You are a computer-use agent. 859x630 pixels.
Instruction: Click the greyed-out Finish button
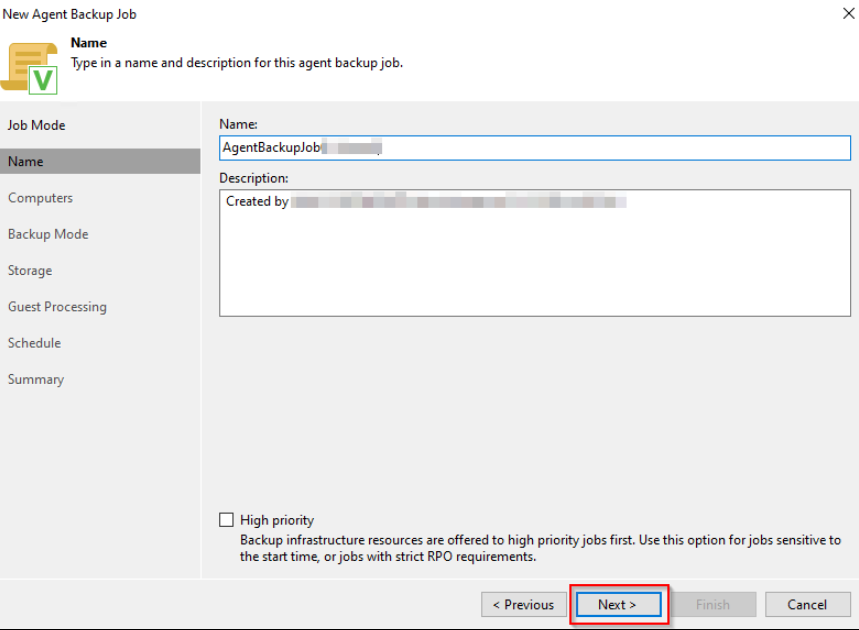point(712,604)
